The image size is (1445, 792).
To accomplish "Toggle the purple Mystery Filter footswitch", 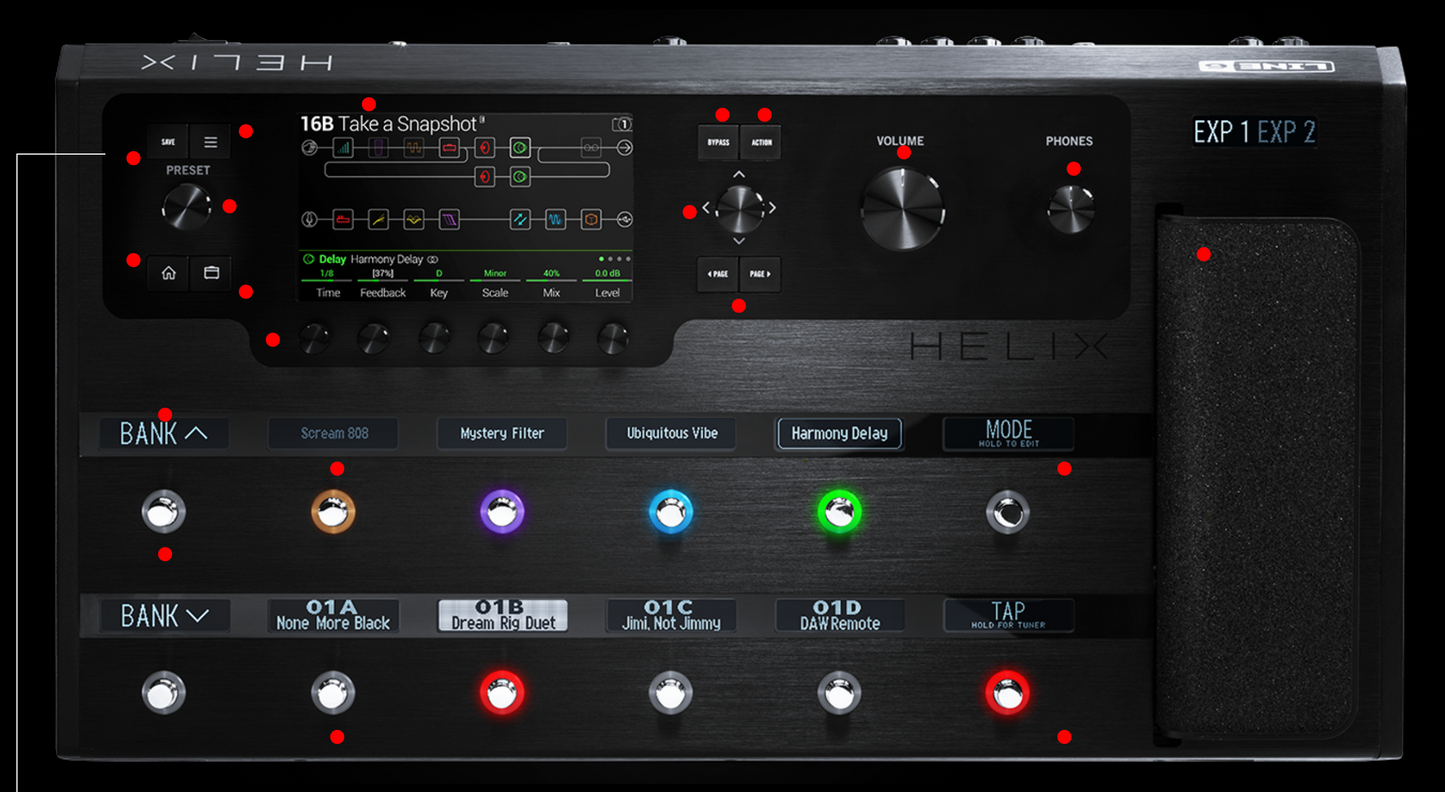I will click(x=502, y=512).
